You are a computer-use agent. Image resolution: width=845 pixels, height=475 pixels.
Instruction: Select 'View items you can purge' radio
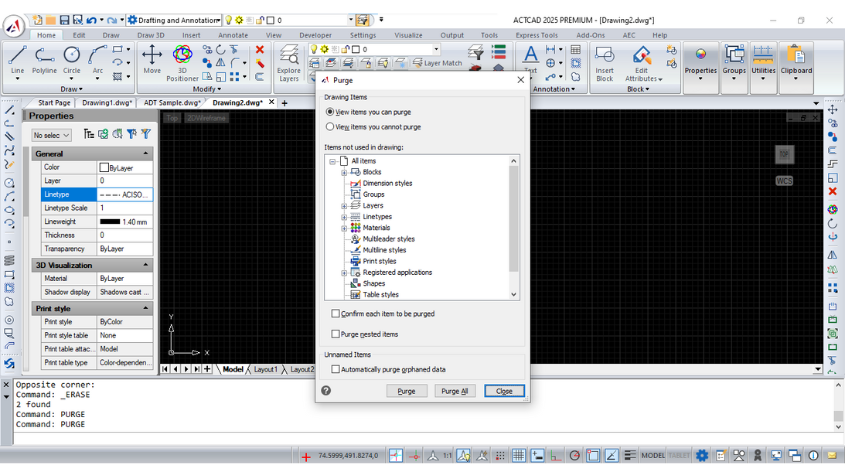pyautogui.click(x=330, y=112)
